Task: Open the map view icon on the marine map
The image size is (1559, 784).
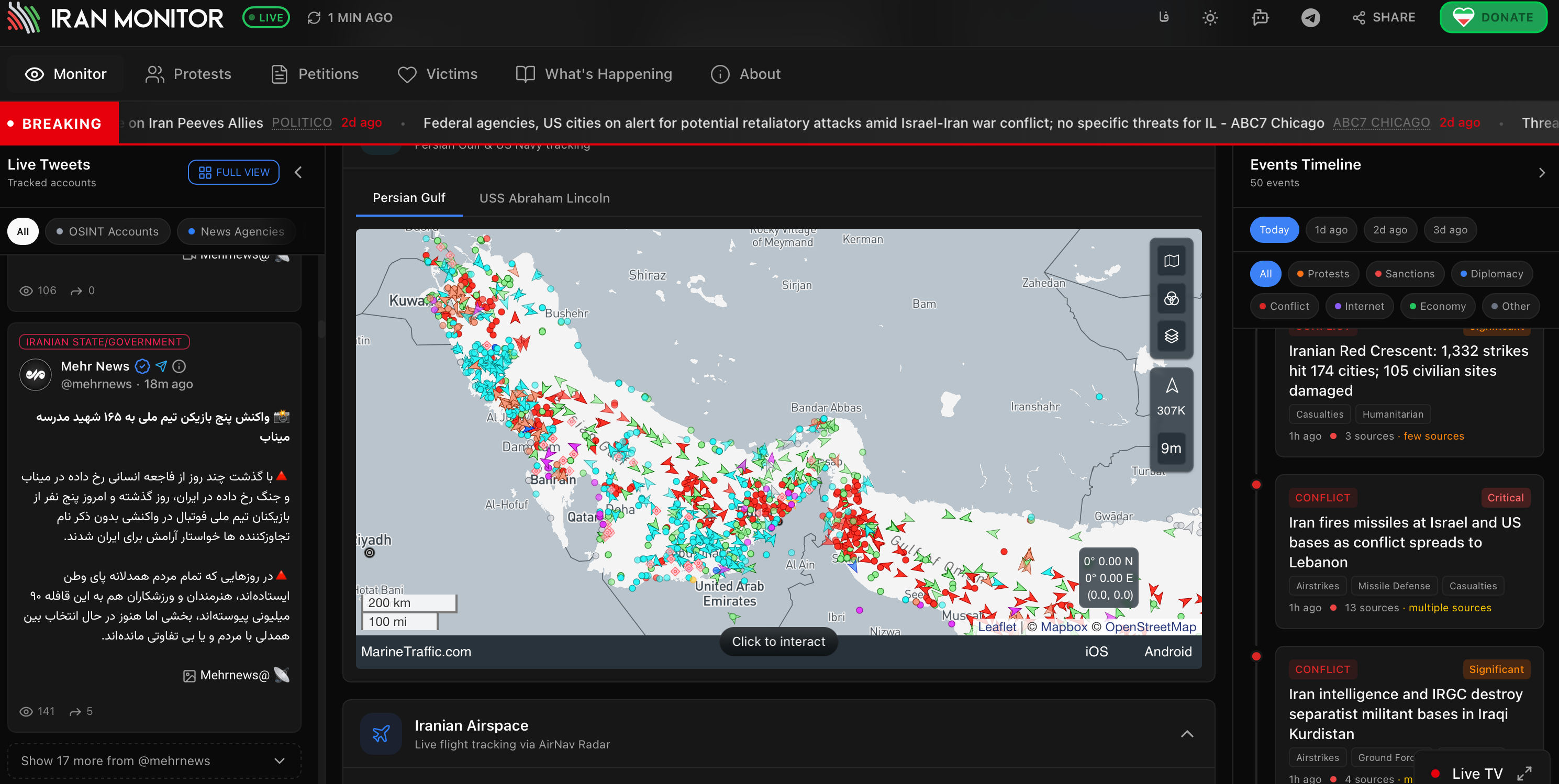Action: [x=1171, y=261]
